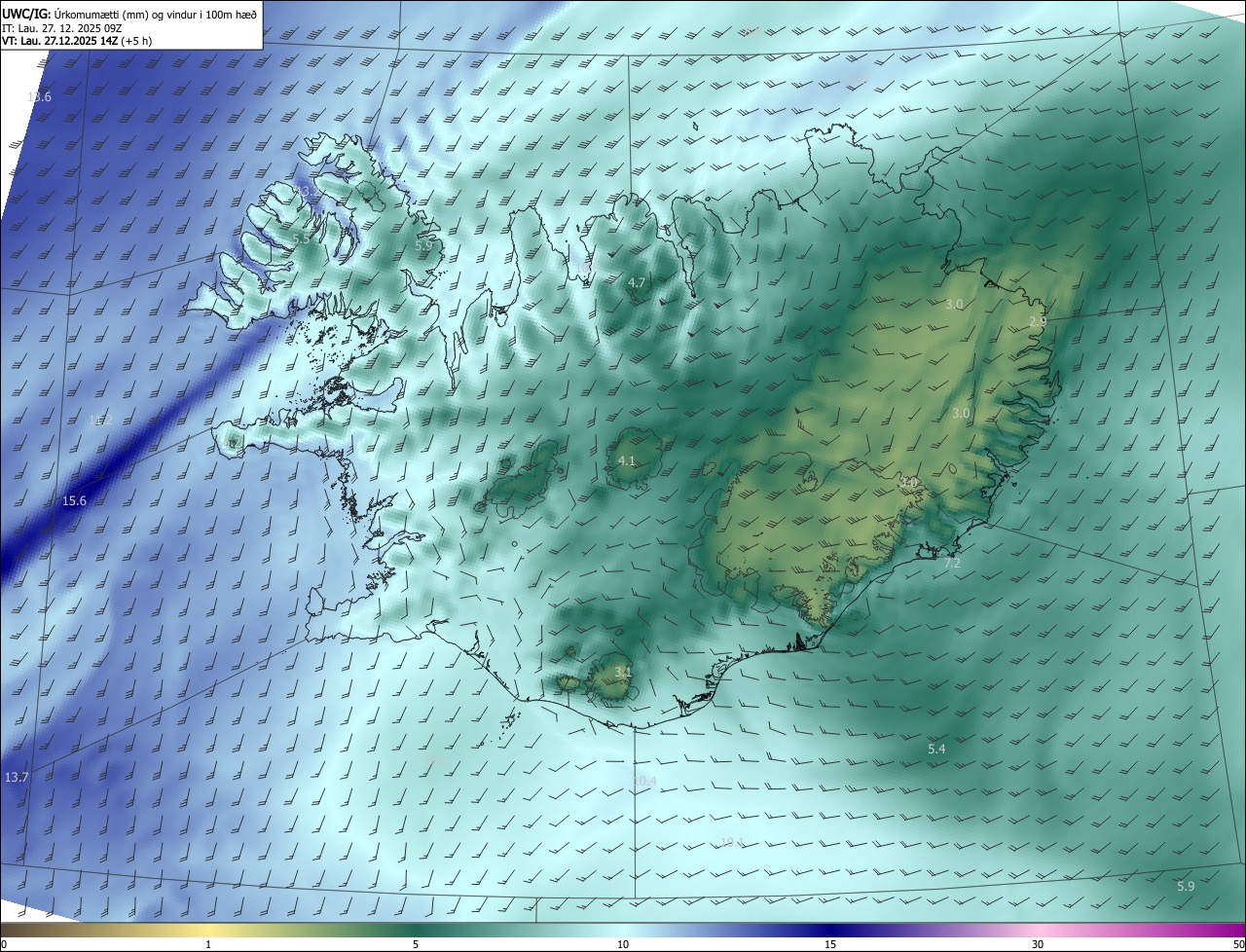Click the color scale tick label 1
The width and height of the screenshot is (1246, 952).
208,944
